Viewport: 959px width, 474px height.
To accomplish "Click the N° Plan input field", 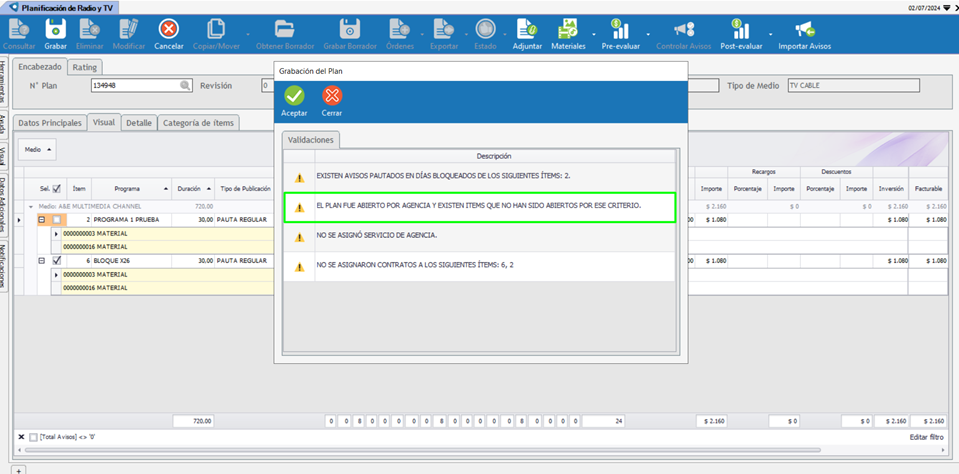I will pos(141,86).
